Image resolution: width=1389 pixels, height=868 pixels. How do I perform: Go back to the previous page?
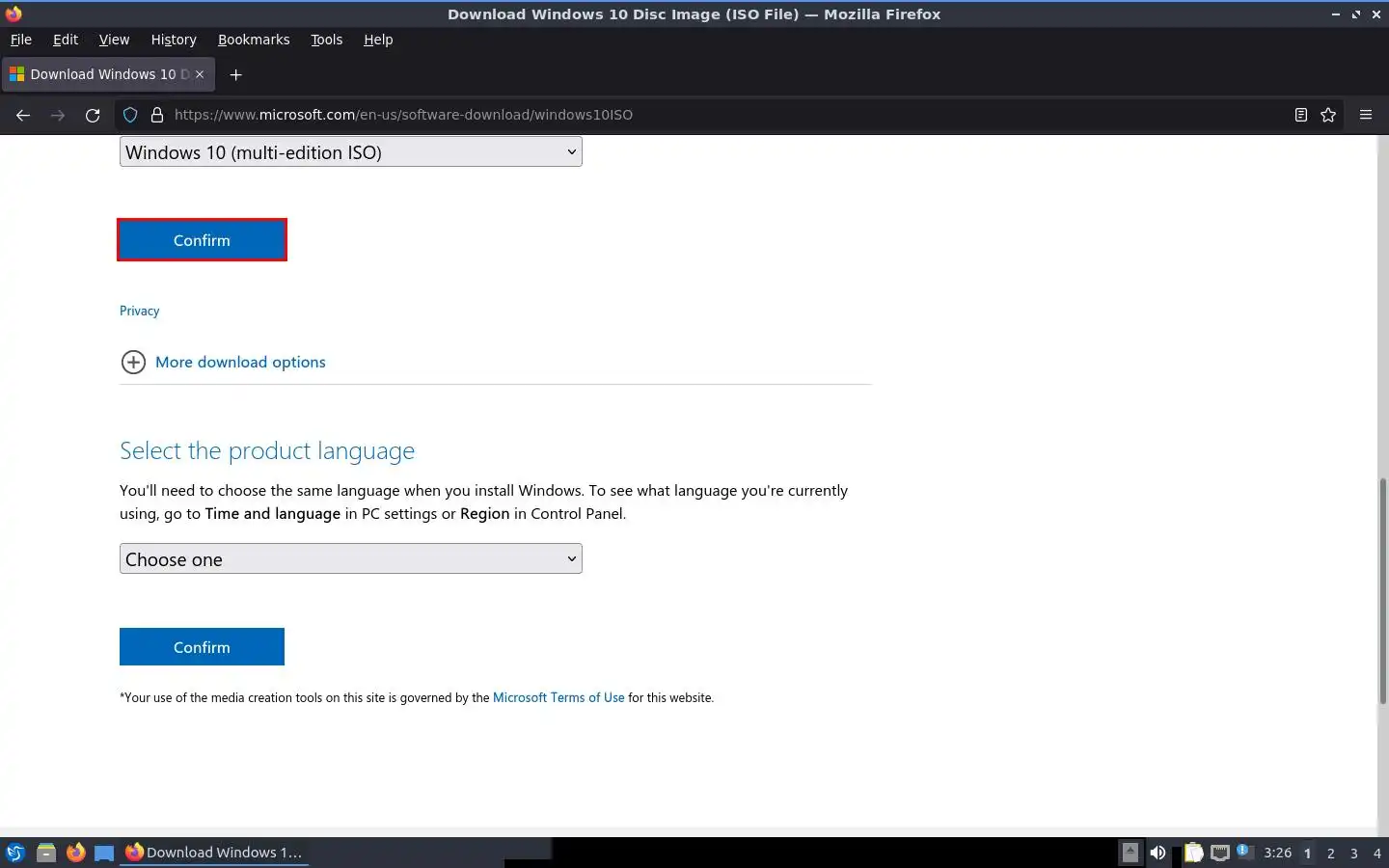point(23,115)
